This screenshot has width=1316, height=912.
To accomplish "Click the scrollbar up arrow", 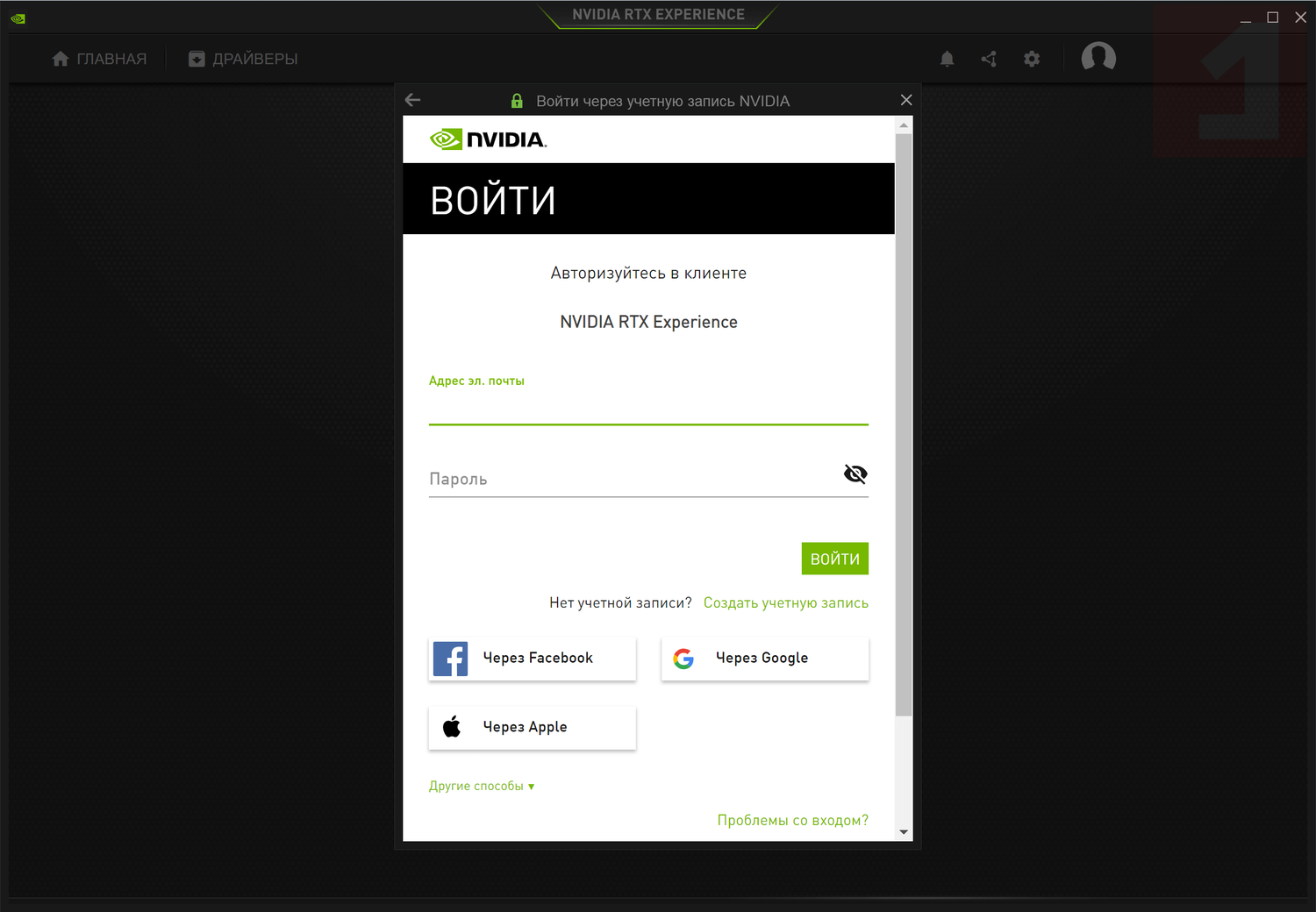I will 904,125.
